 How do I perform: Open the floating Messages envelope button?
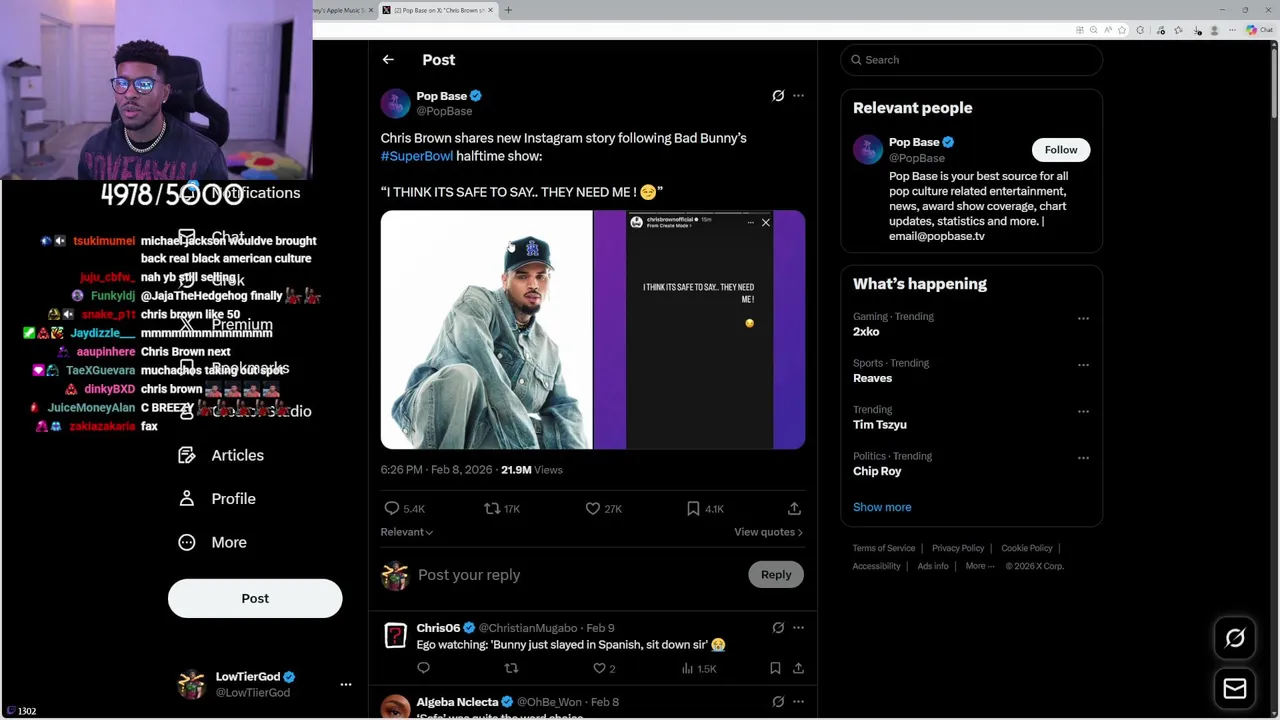point(1235,688)
